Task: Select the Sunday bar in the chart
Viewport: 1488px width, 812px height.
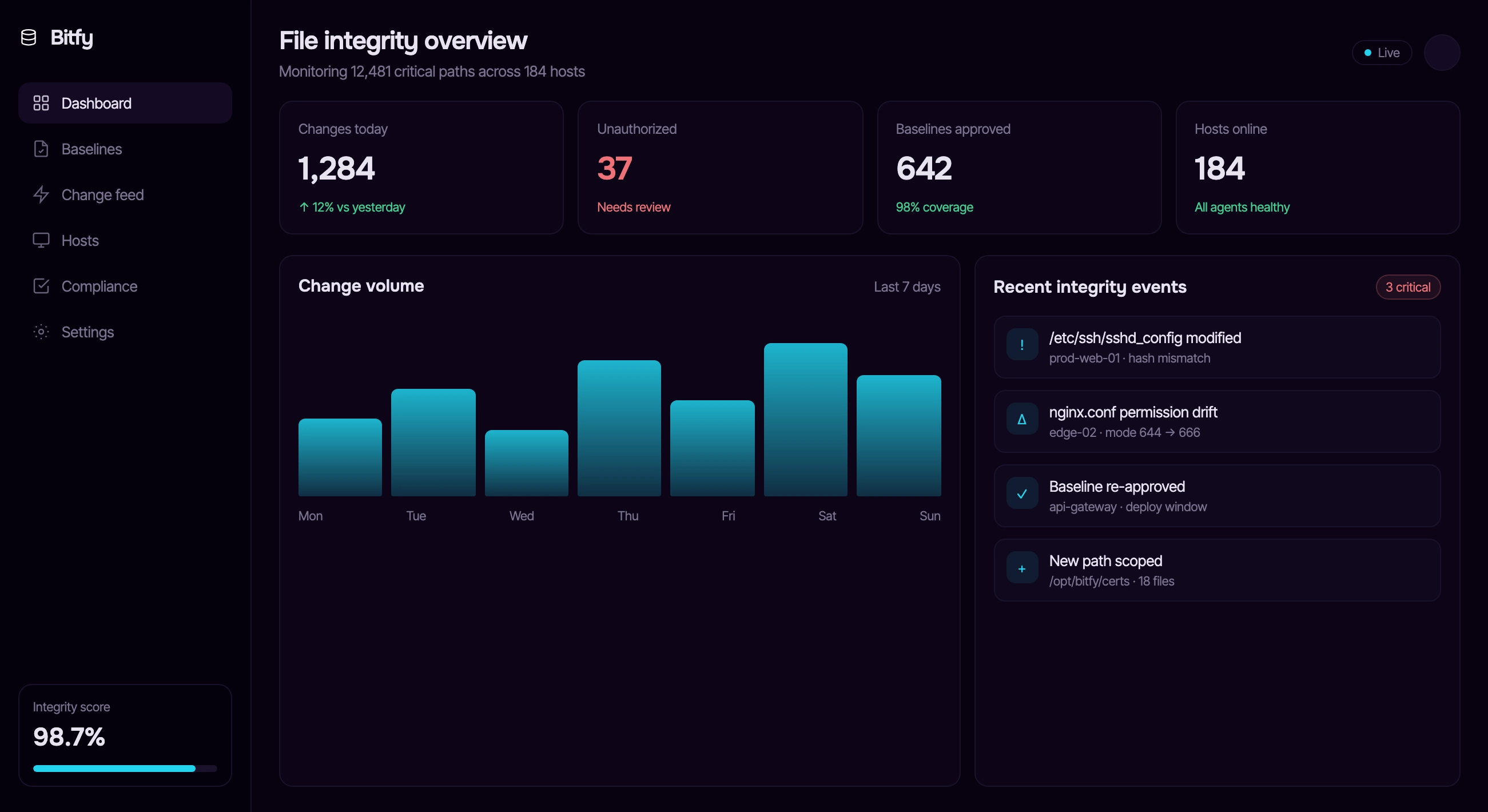Action: click(x=899, y=436)
